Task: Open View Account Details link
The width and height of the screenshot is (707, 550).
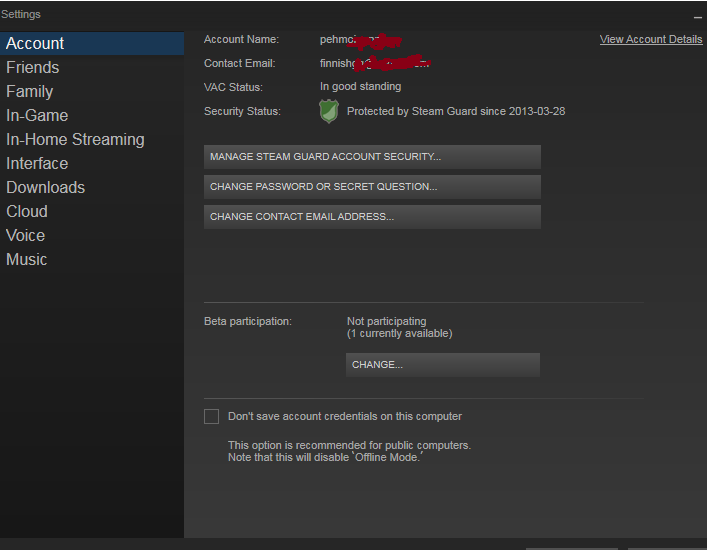Action: tap(651, 39)
